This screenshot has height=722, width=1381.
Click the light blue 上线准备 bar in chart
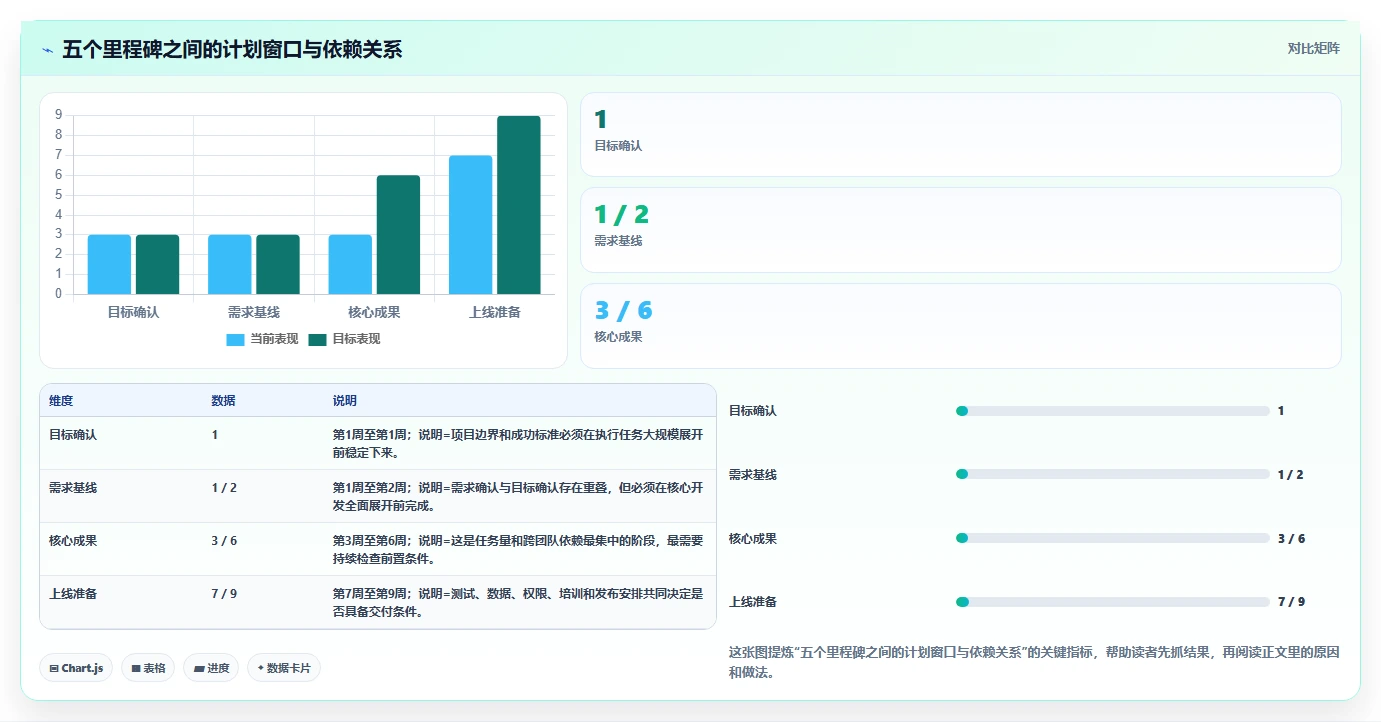(470, 225)
